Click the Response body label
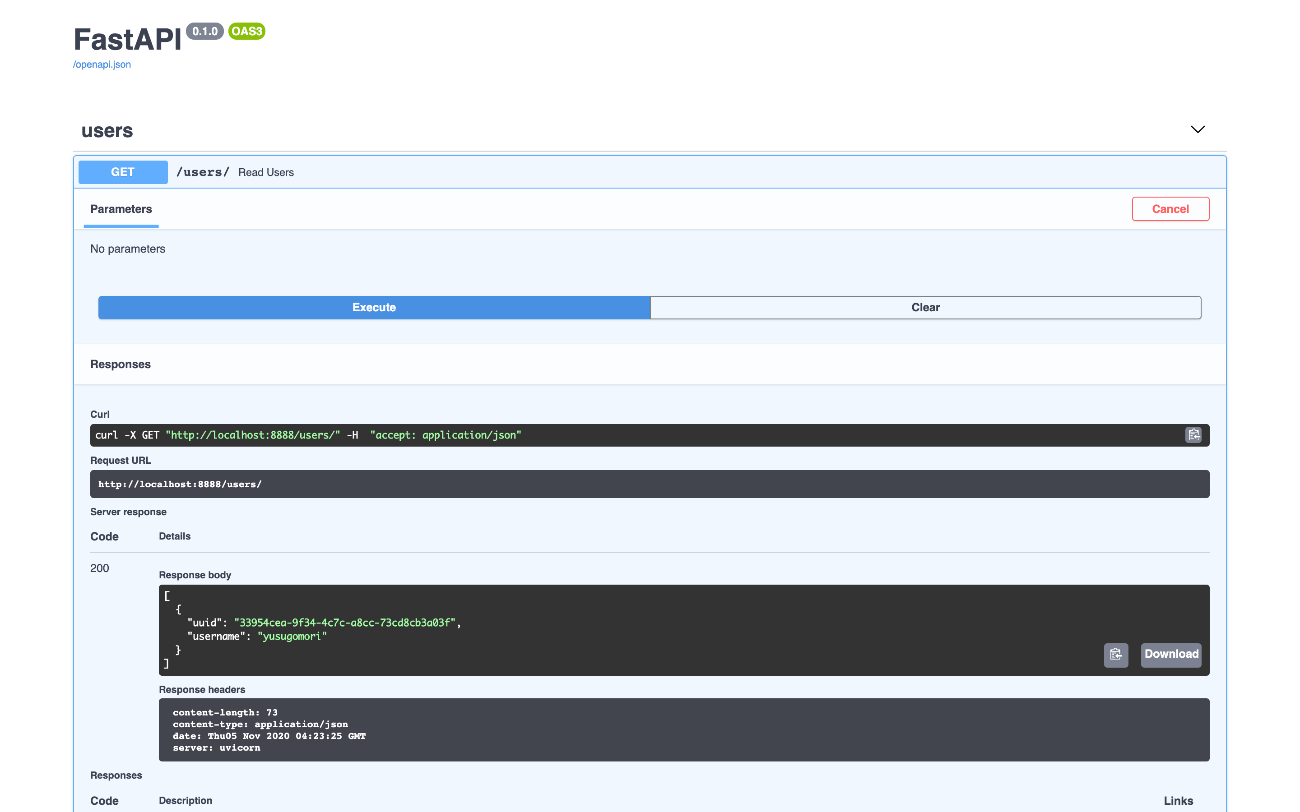 [195, 575]
